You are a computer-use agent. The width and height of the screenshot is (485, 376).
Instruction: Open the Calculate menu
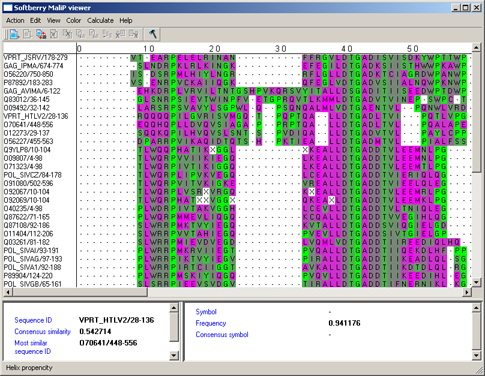100,20
